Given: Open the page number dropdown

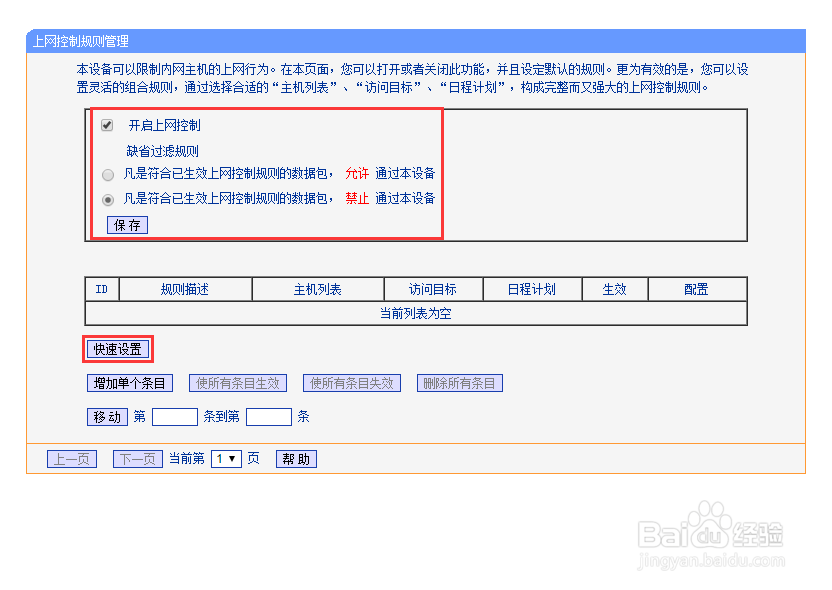Looking at the screenshot, I should click(227, 458).
